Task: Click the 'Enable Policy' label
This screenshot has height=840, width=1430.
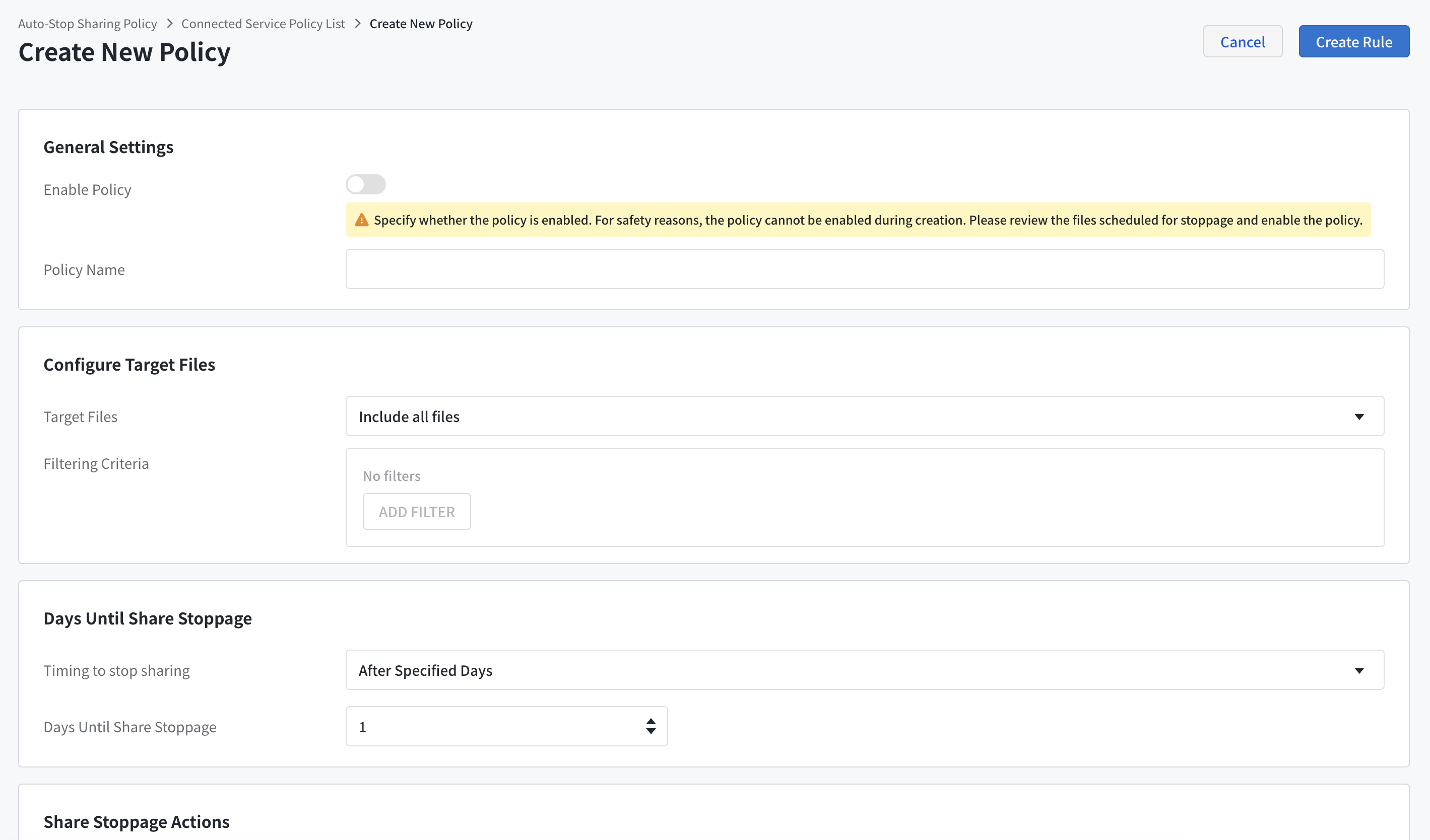Action: (87, 189)
